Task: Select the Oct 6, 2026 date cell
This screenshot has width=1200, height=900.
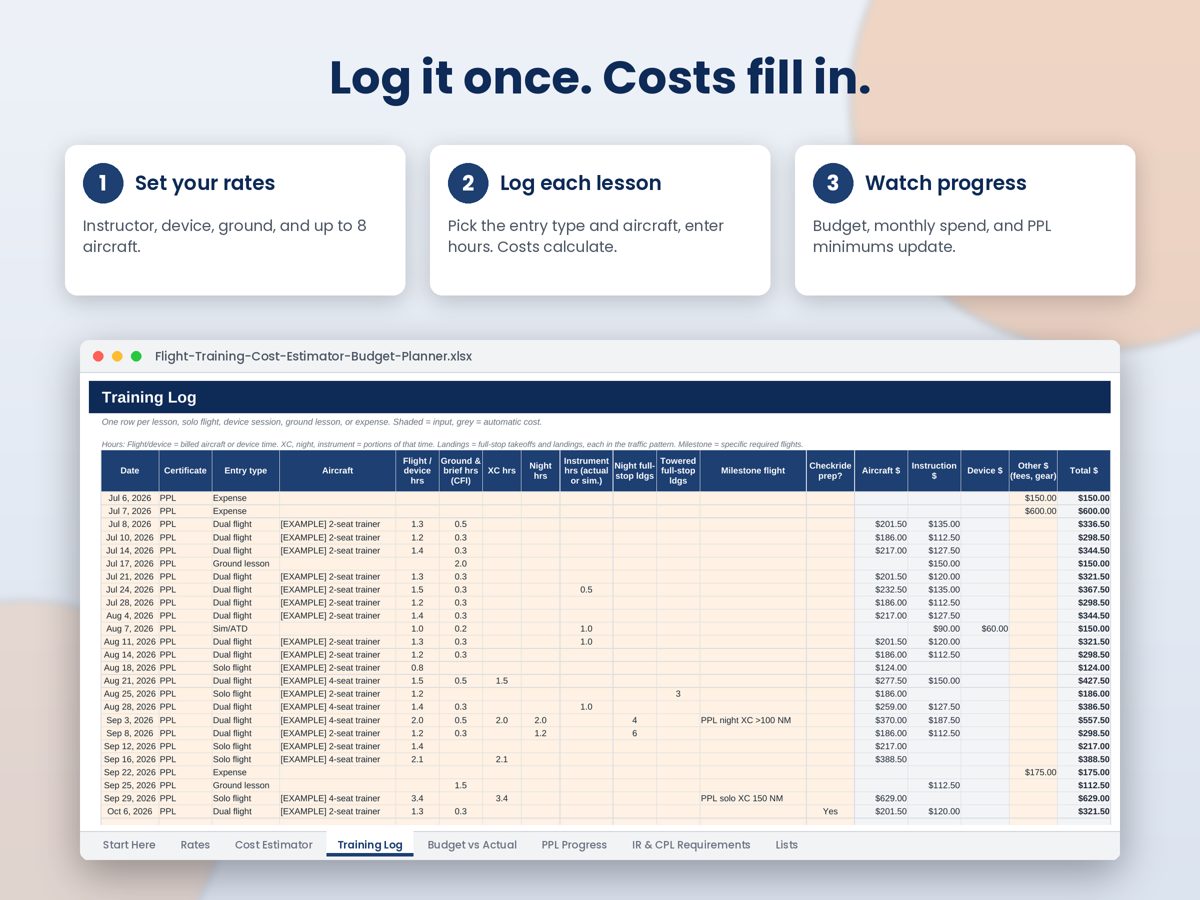Action: click(x=130, y=811)
